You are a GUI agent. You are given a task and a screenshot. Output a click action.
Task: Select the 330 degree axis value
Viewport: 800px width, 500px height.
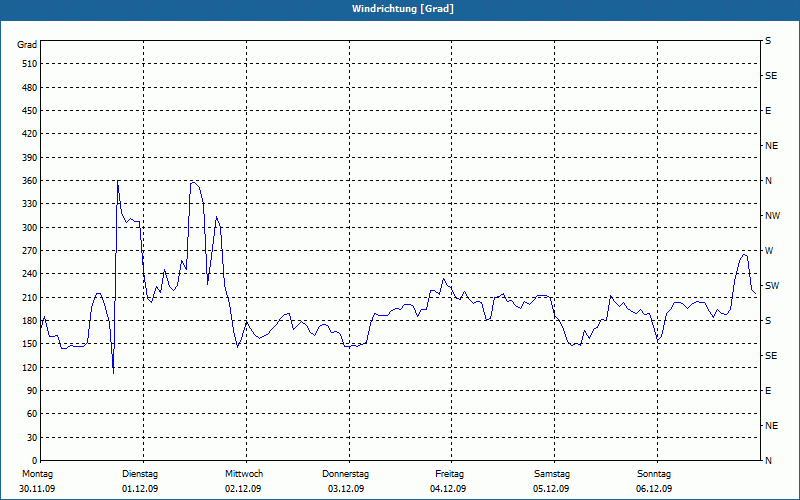click(x=30, y=204)
